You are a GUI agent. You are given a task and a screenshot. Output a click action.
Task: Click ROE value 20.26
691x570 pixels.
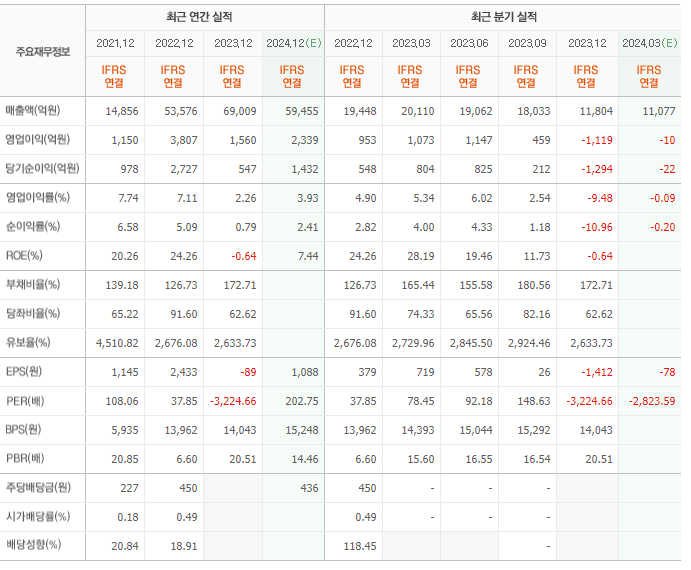[x=125, y=256]
